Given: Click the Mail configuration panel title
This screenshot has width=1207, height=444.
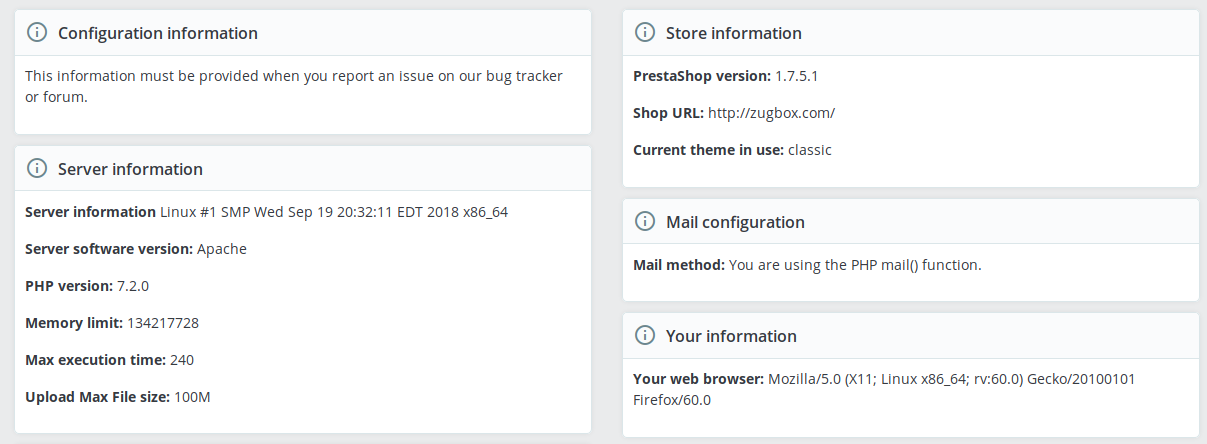Looking at the screenshot, I should 735,222.
